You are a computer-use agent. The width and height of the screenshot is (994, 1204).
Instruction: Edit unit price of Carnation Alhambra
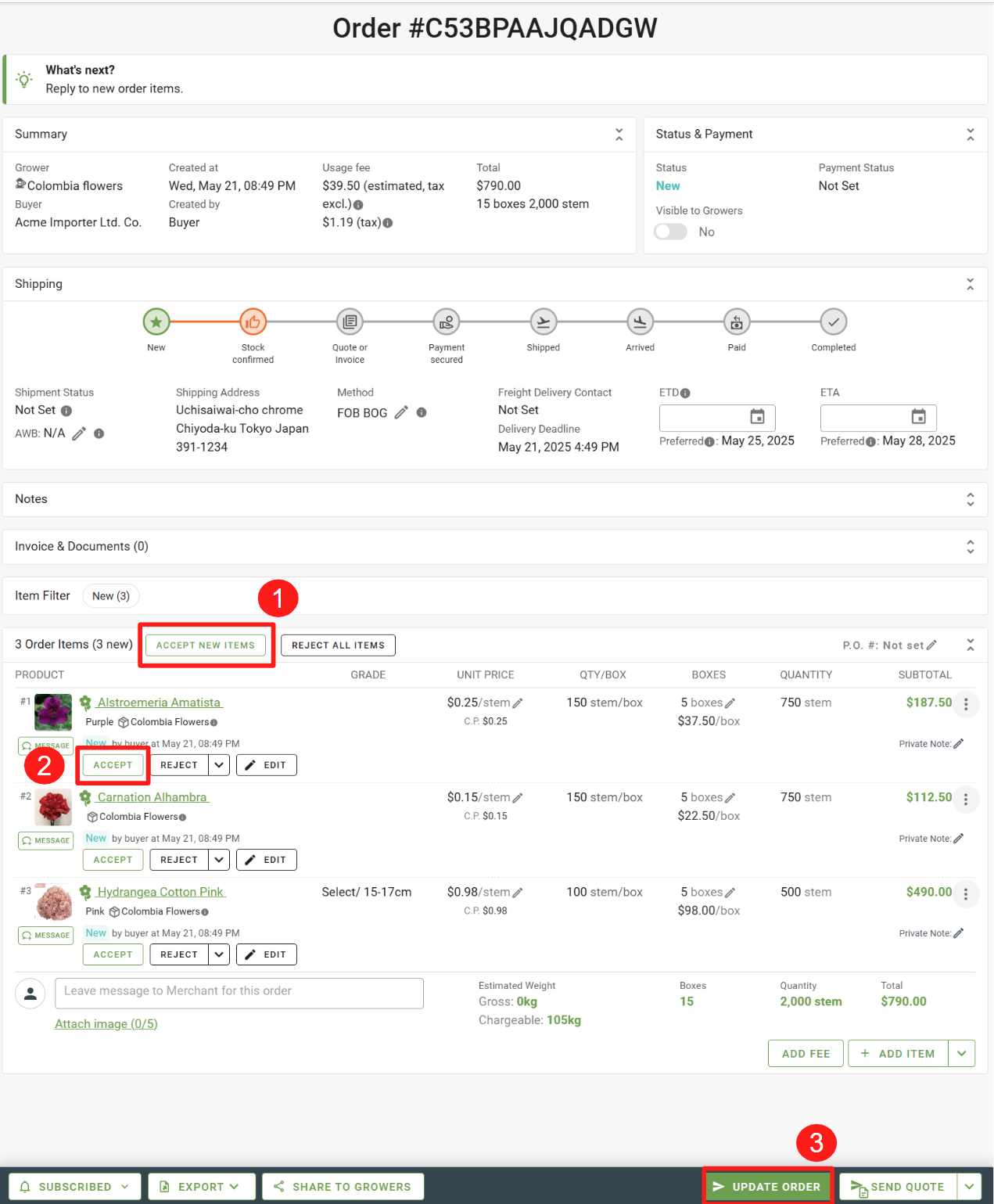pyautogui.click(x=518, y=798)
